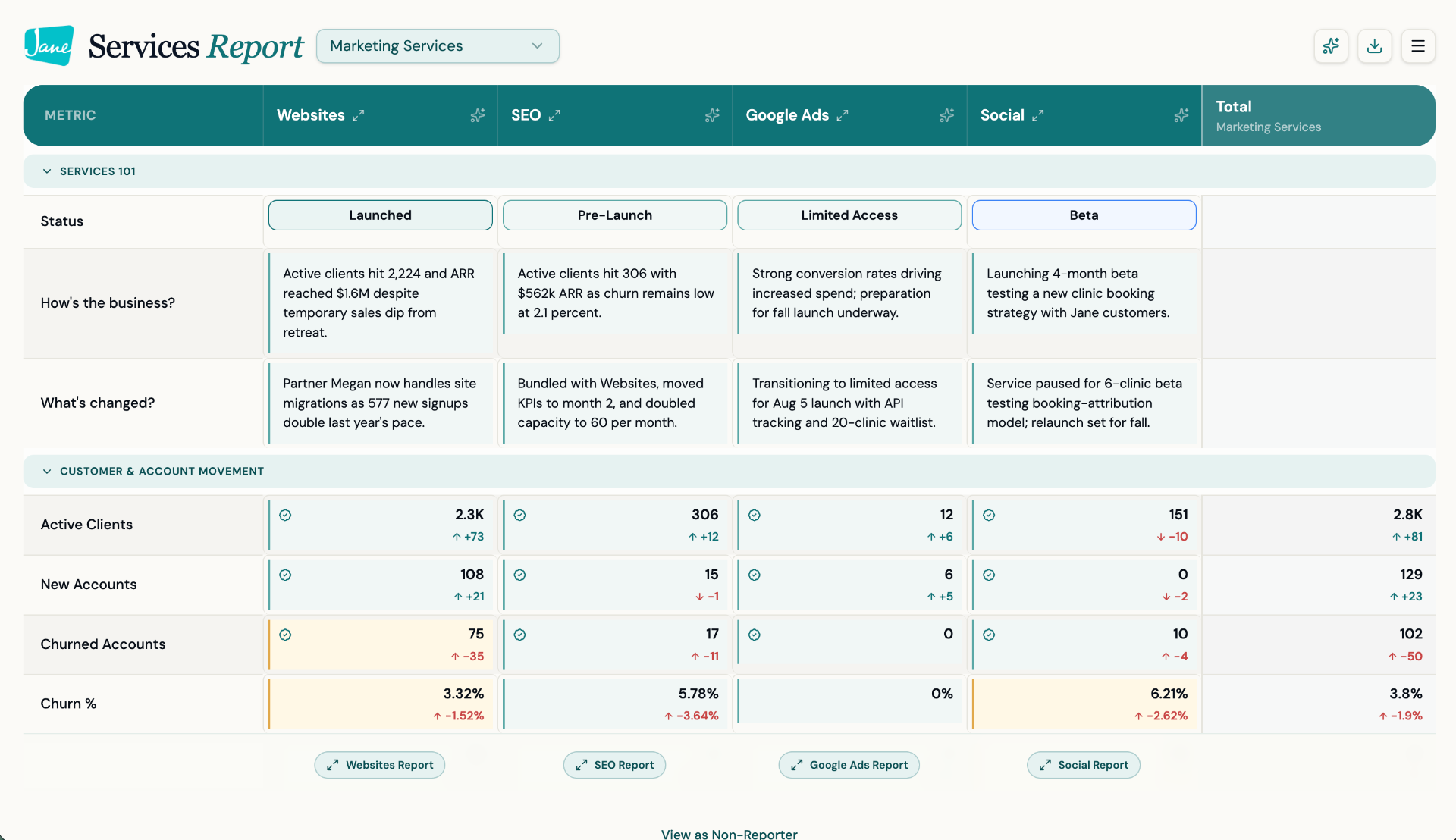Image resolution: width=1456 pixels, height=840 pixels.
Task: Click the check icon in SEO New Accounts cell
Action: (x=519, y=575)
